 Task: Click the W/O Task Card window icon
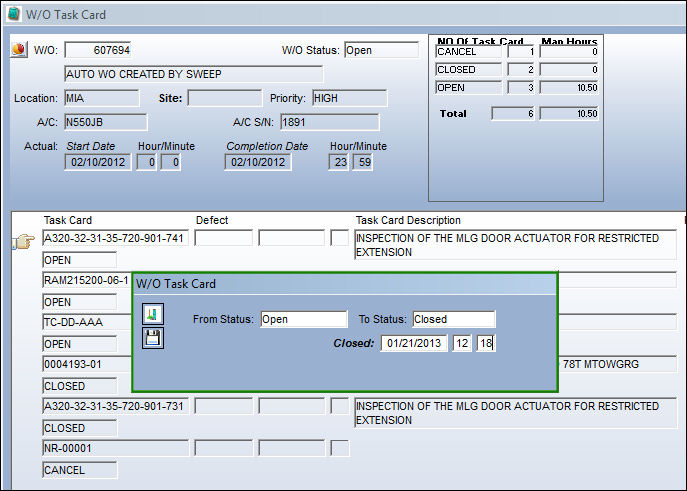pos(14,14)
